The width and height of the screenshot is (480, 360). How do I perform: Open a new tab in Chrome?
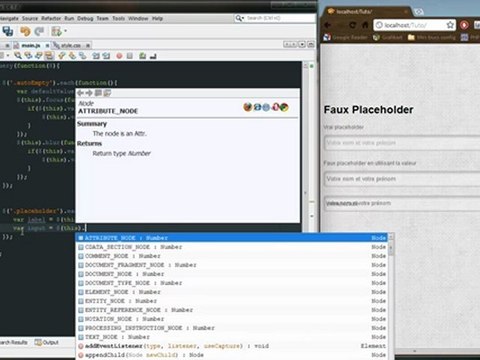[419, 12]
